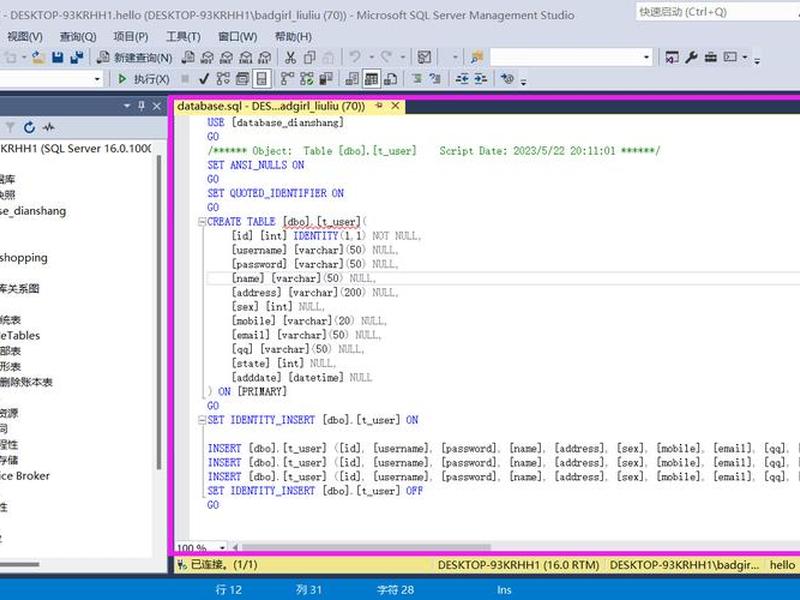Screen dimensions: 800x600
Task: Click the 新建查询(N) New Query button
Action: tap(135, 57)
